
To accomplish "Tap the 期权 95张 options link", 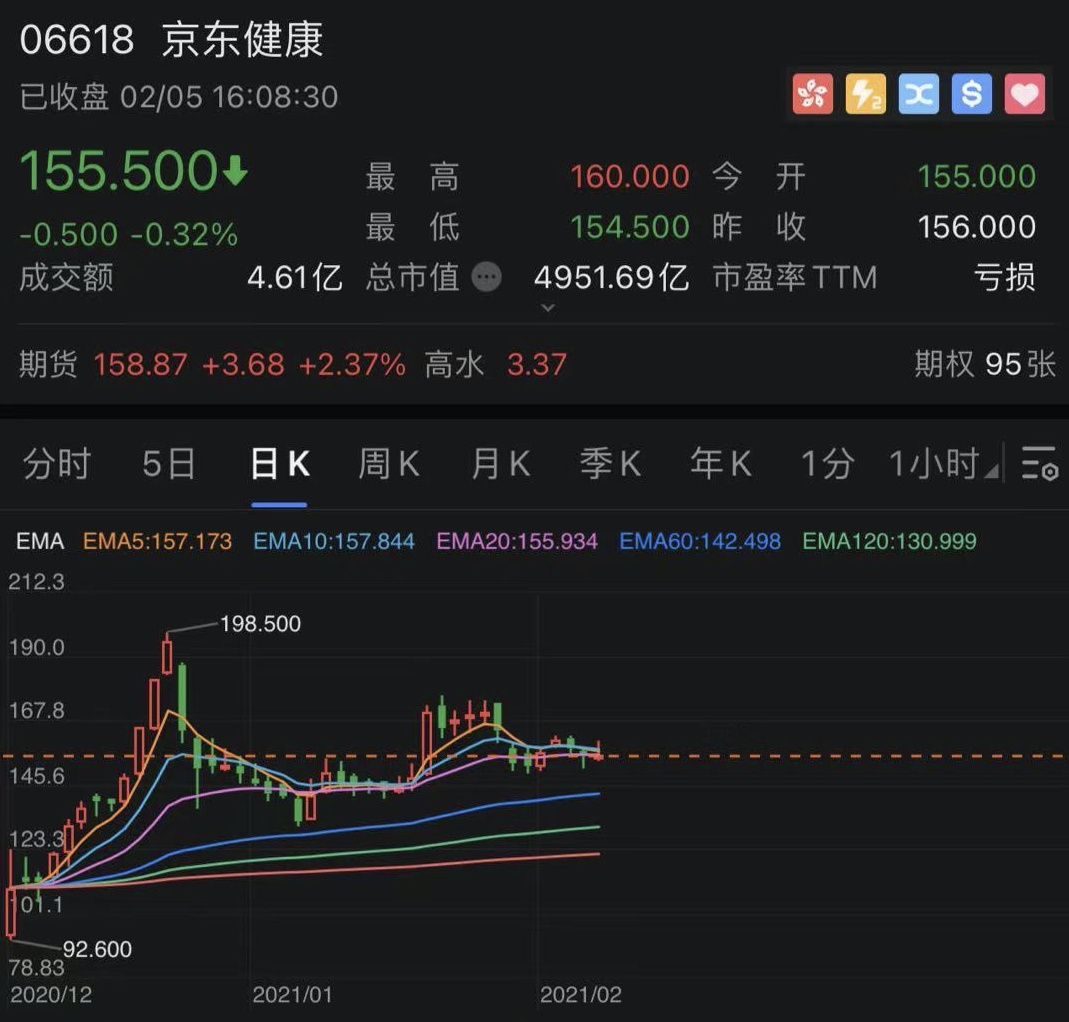I will coord(984,364).
